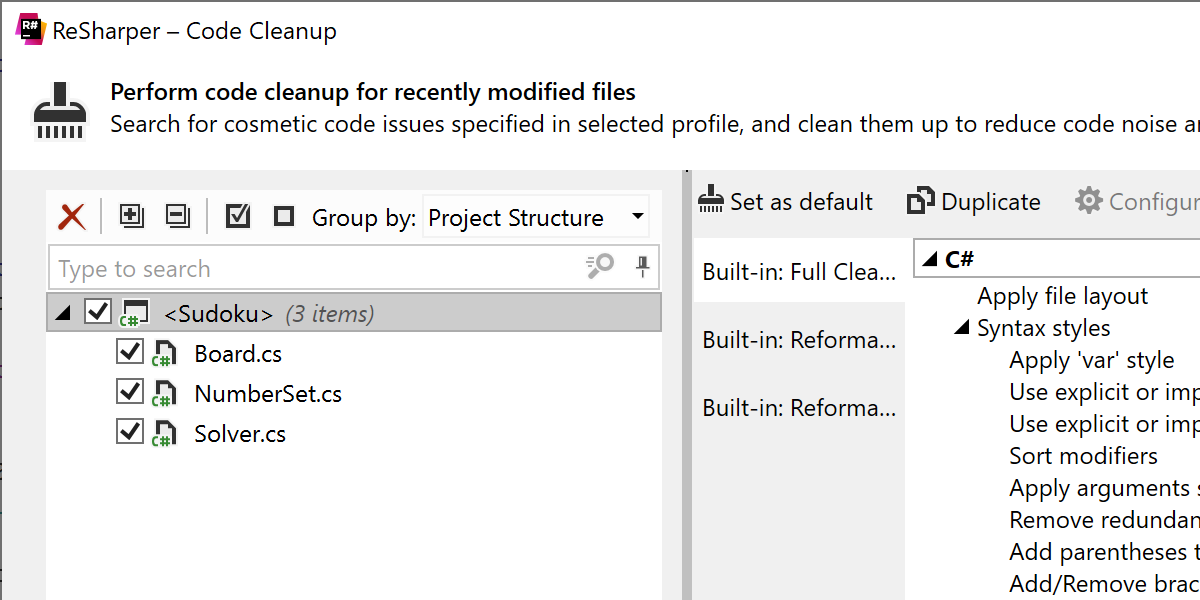This screenshot has height=600, width=1200.
Task: Select Apply arguments style option
Action: pos(1104,488)
